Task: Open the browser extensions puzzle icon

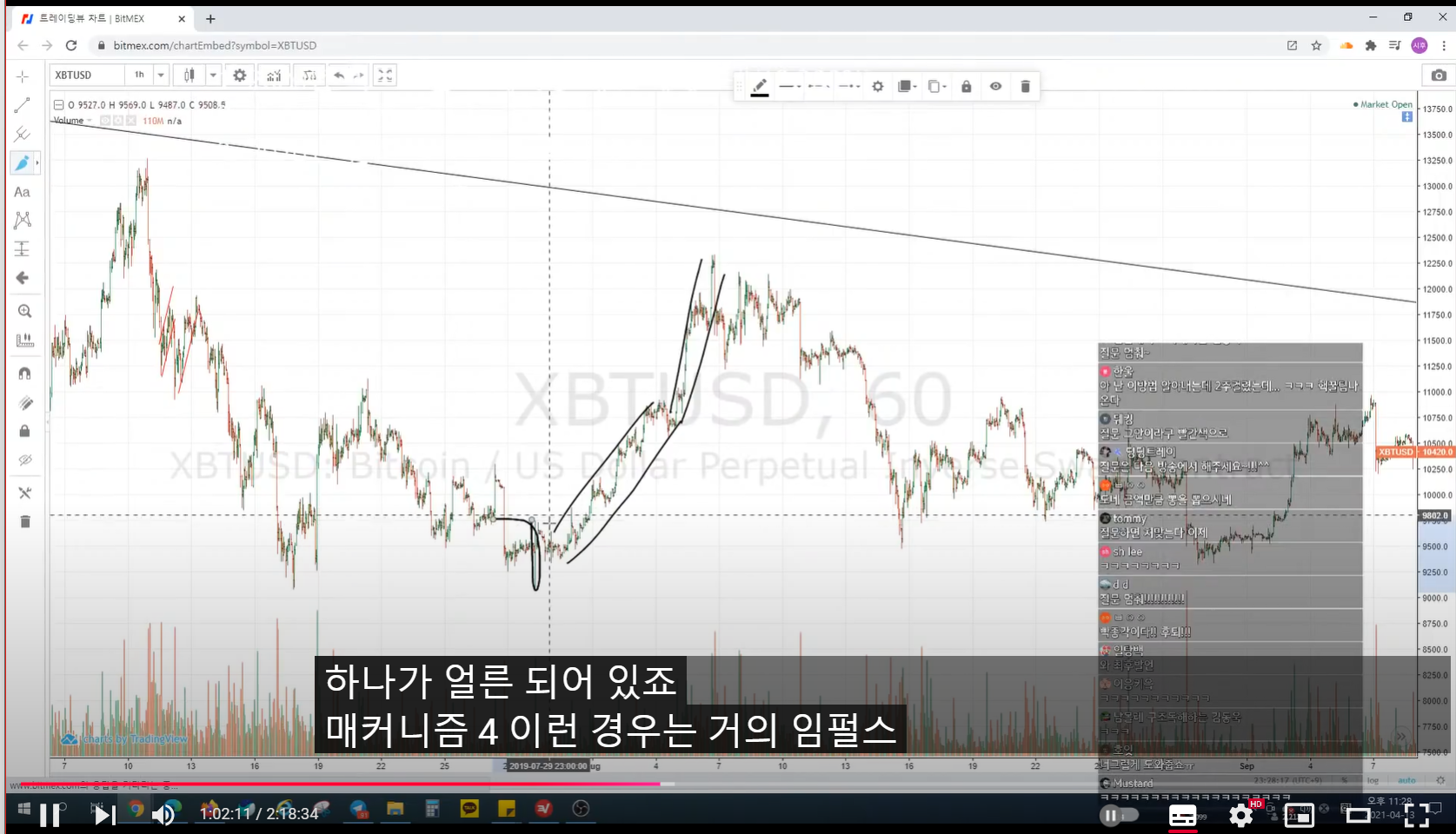Action: point(1371,45)
